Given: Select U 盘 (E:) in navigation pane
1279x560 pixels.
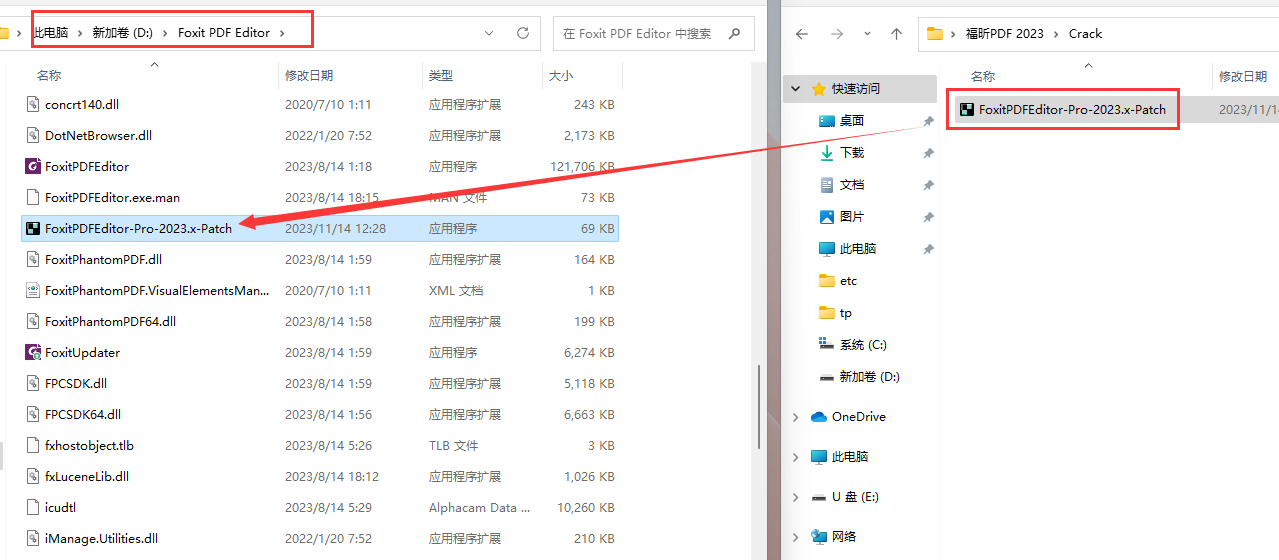Looking at the screenshot, I should [x=855, y=497].
